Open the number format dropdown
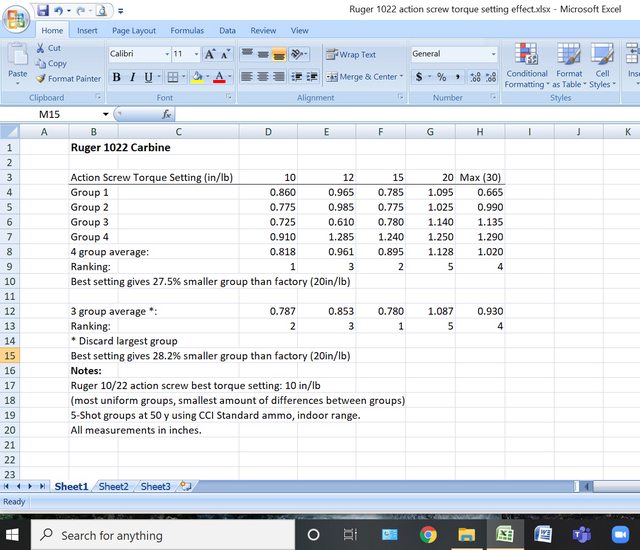 pyautogui.click(x=493, y=54)
